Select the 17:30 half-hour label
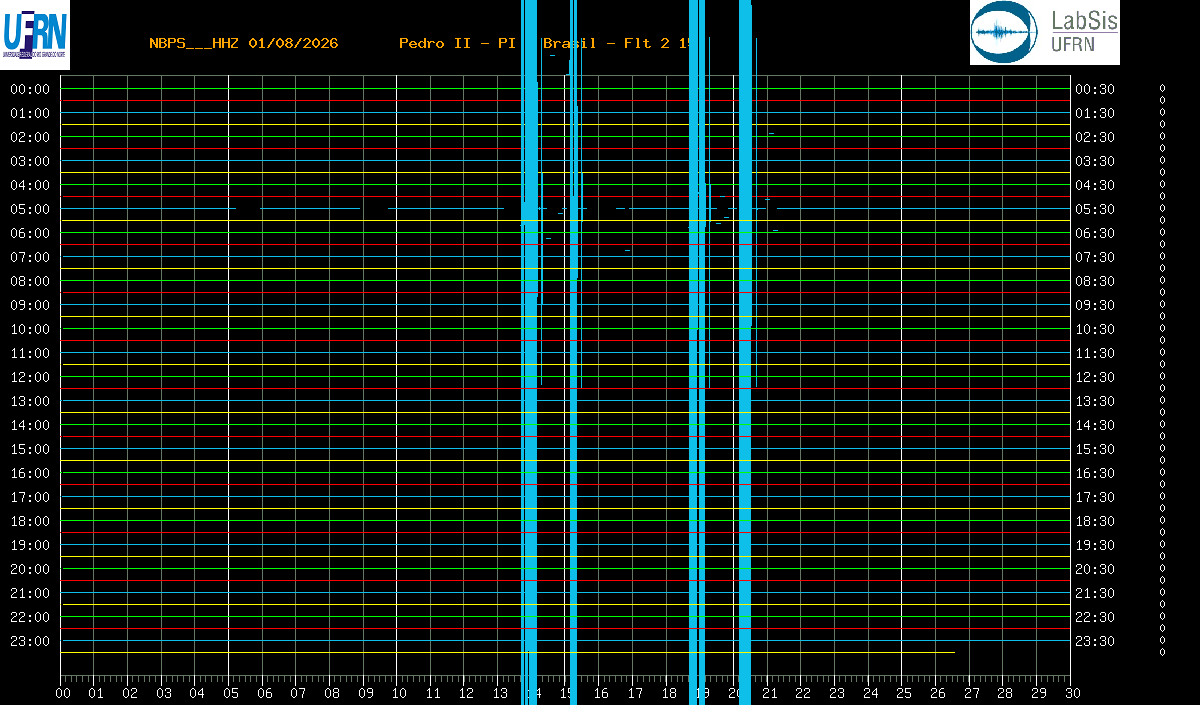1200x705 pixels. [1095, 497]
